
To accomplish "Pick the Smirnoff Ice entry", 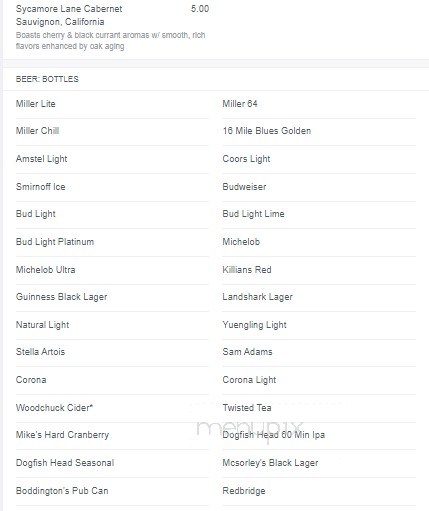I will click(x=41, y=187).
